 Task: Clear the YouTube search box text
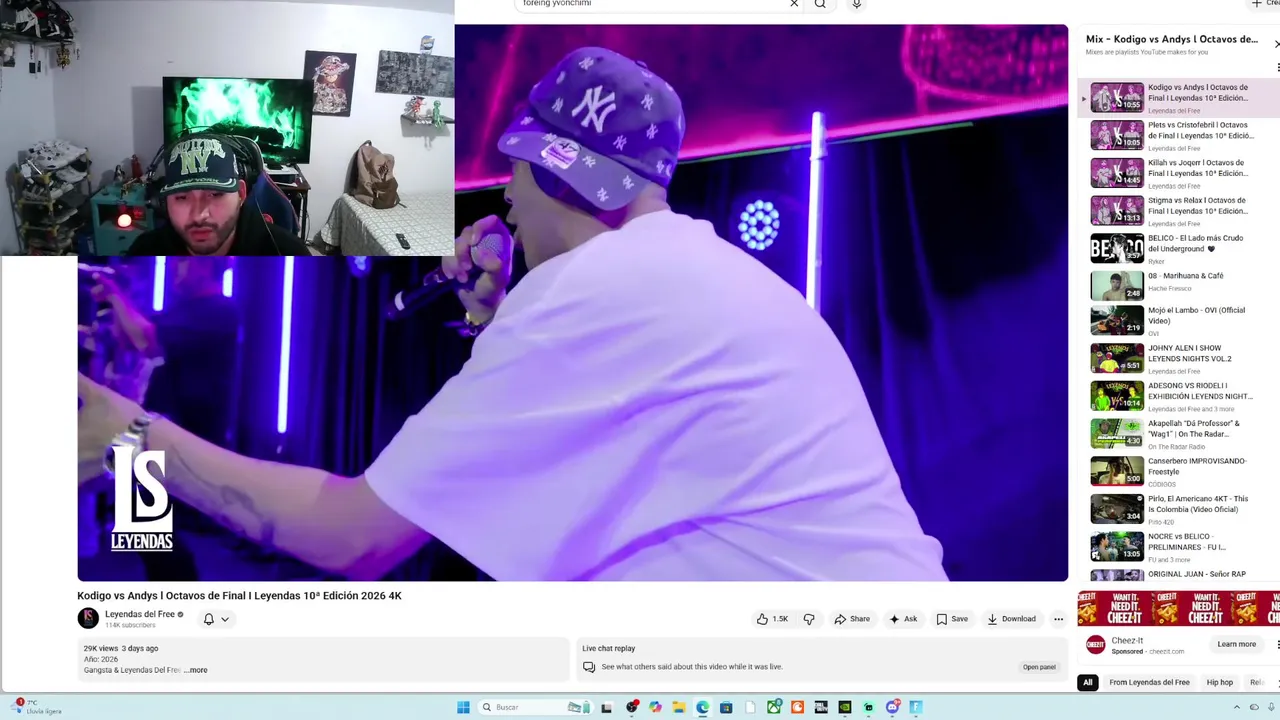pos(794,4)
